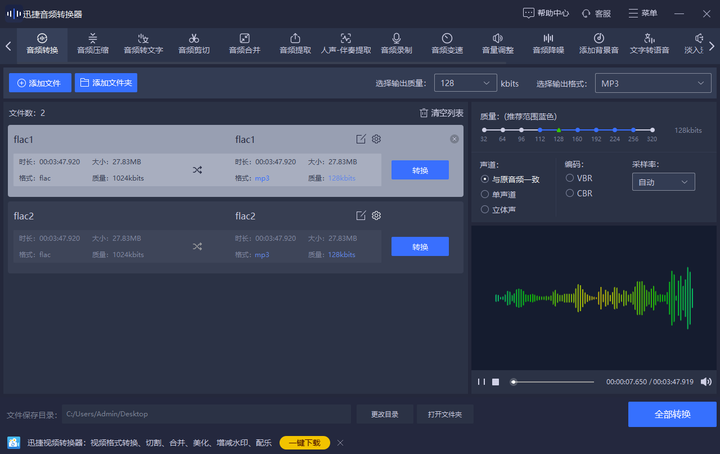Viewport: 720px width, 454px height.
Task: Click the save directory path field
Action: (x=206, y=414)
